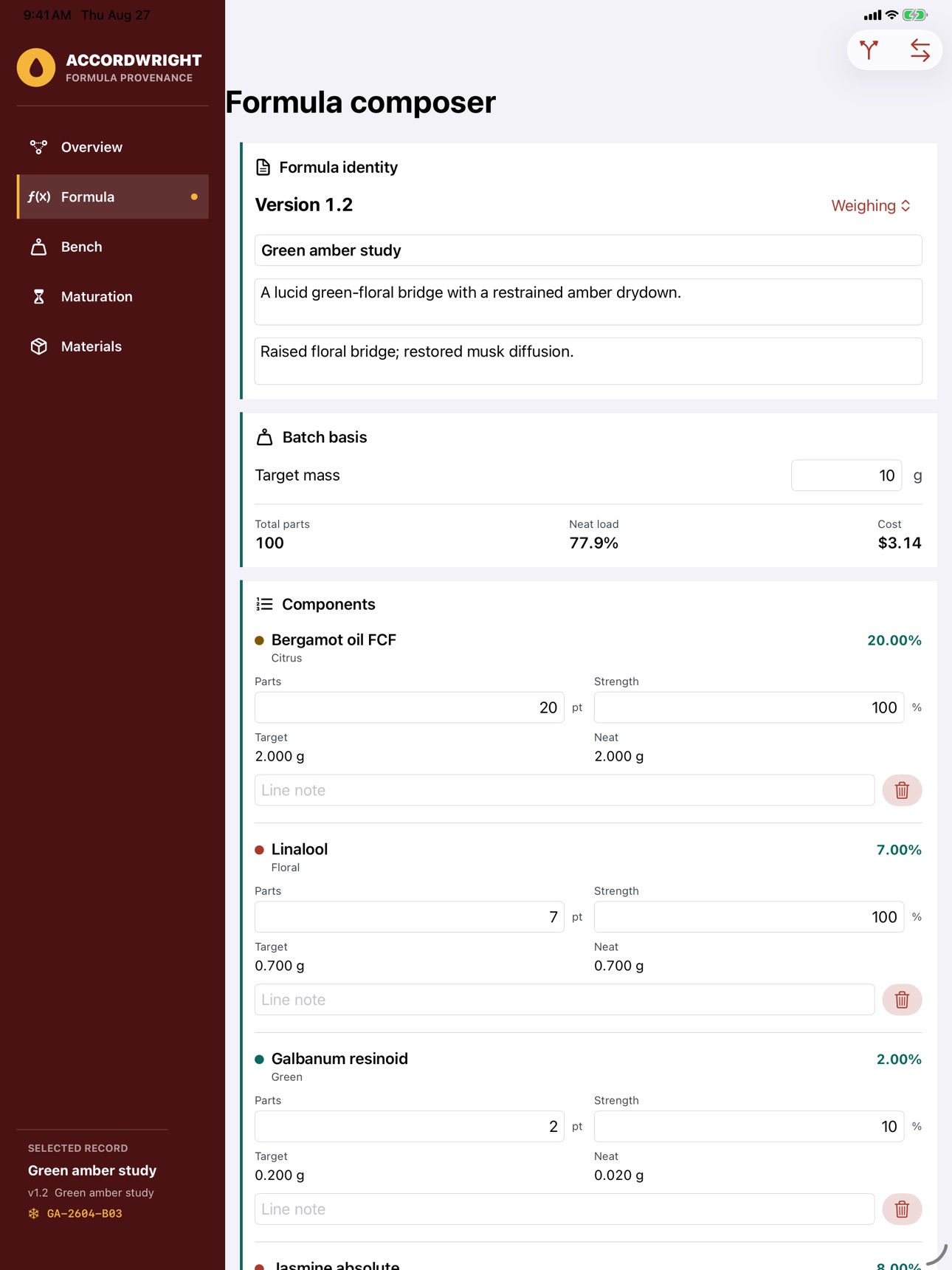Open the Maturation section
Screen dimensions: 952x1270
tap(113, 297)
